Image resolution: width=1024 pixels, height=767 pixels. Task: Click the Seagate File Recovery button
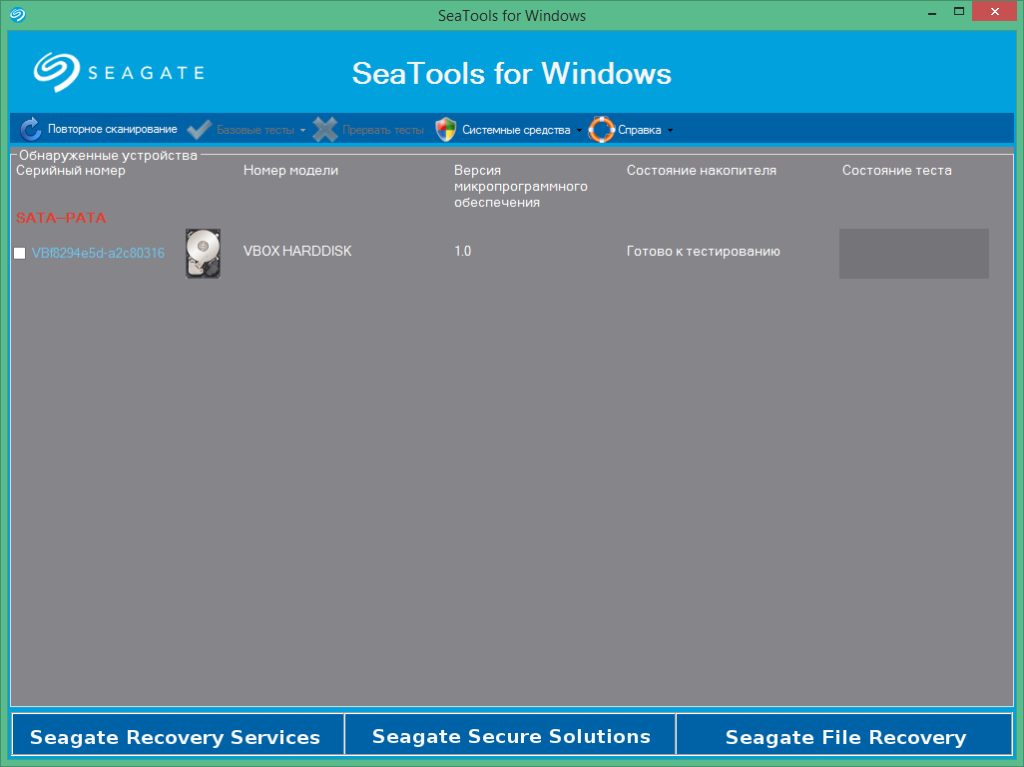(845, 736)
